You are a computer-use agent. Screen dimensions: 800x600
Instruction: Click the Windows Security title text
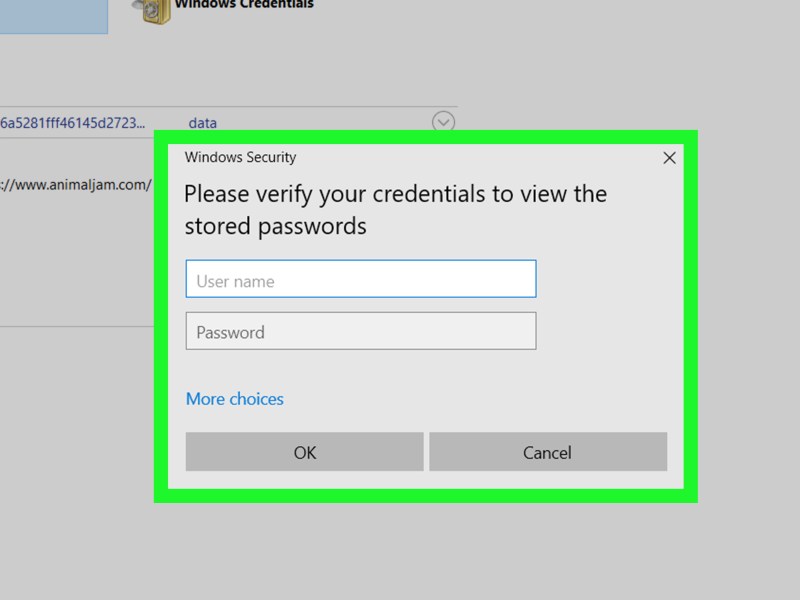pyautogui.click(x=240, y=157)
